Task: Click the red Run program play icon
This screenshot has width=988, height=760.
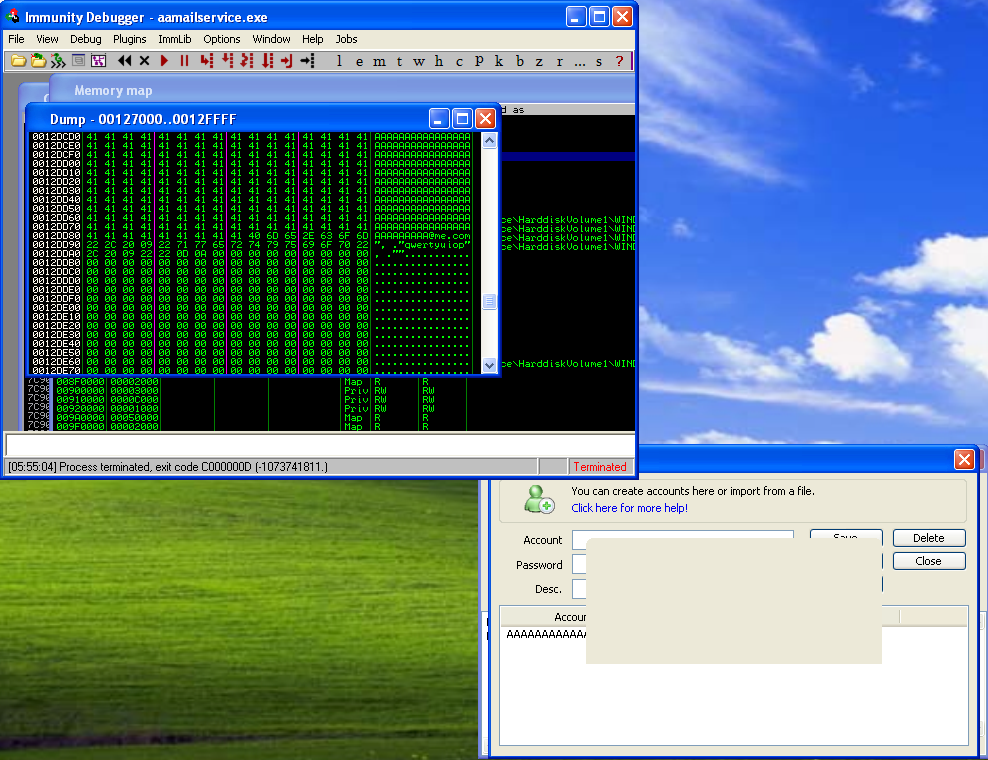Action: (x=164, y=61)
